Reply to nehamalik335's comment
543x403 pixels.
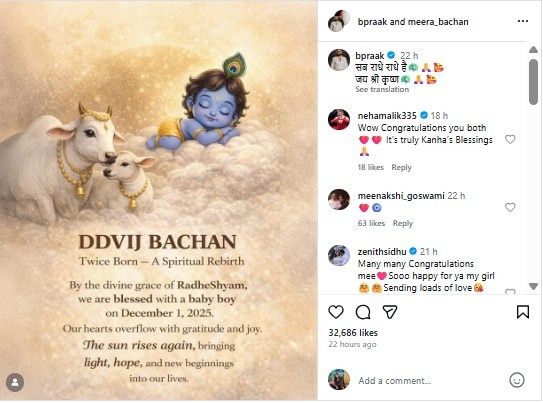pos(401,167)
